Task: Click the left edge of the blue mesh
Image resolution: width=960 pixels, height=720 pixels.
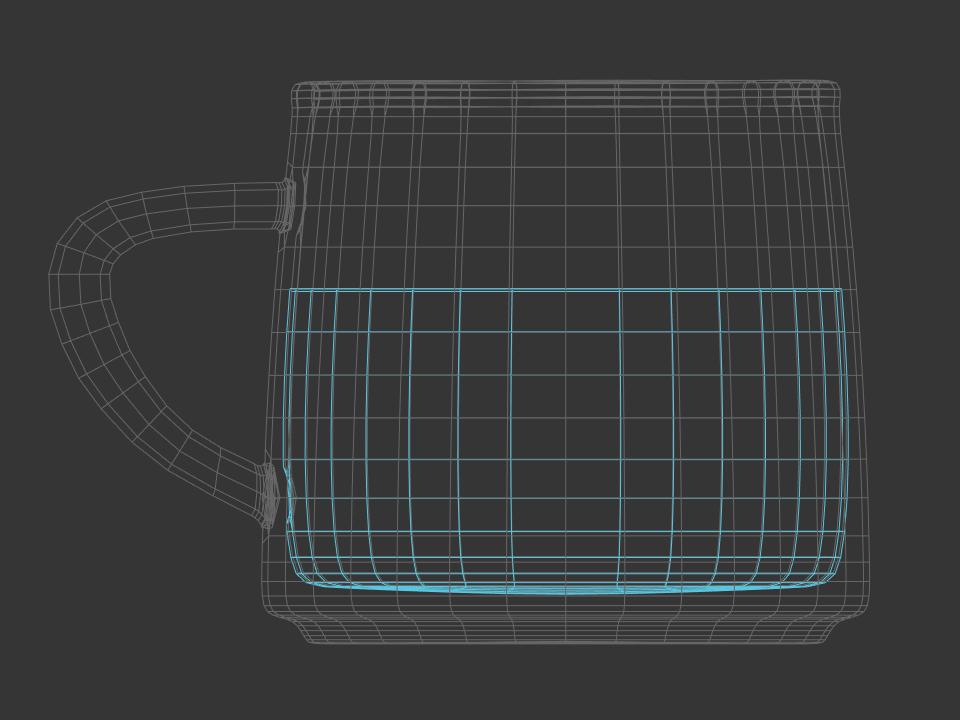Action: [287, 400]
